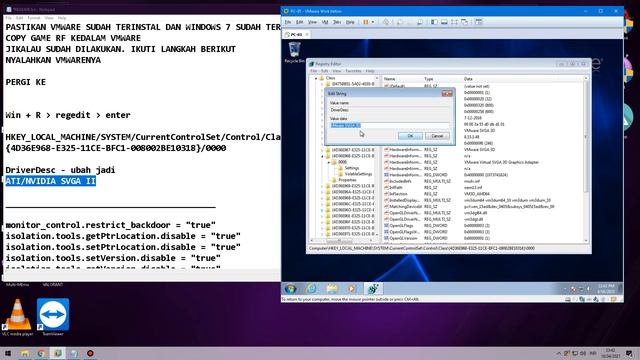The width and height of the screenshot is (640, 360).
Task: Open the VMware Tabs menu
Action: pyautogui.click(x=337, y=22)
